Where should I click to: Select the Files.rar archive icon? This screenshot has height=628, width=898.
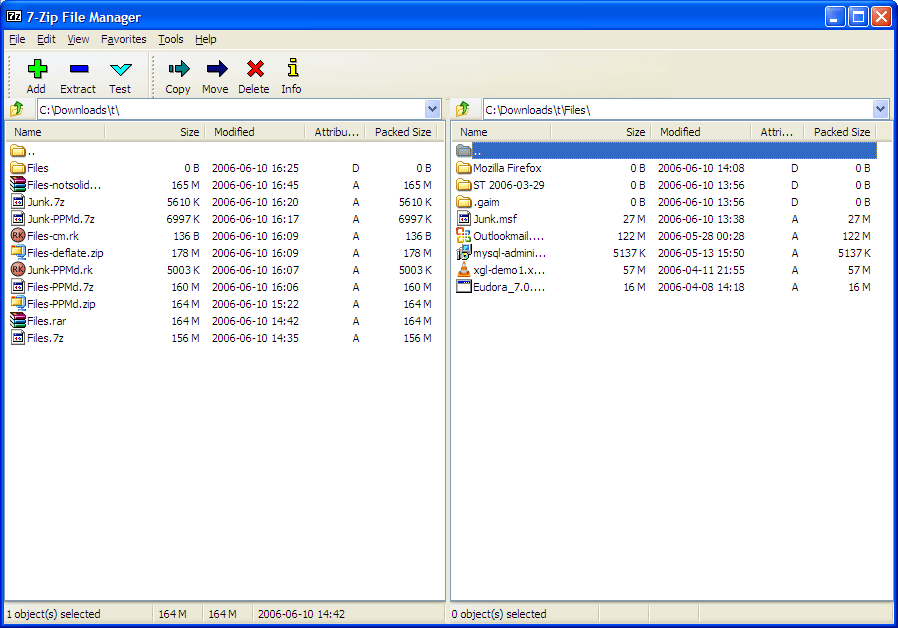tap(18, 321)
